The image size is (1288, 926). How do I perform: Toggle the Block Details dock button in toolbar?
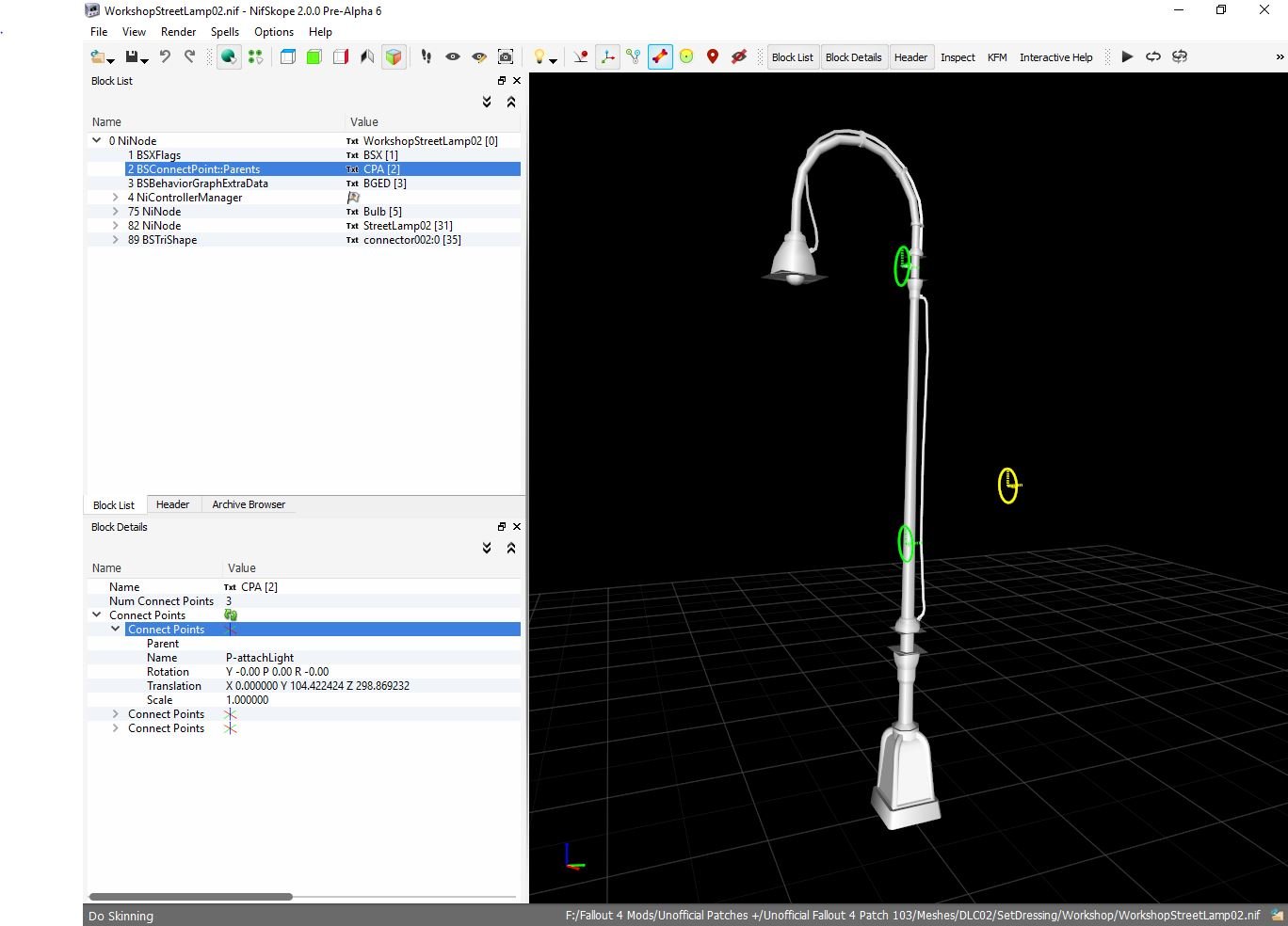click(x=854, y=57)
